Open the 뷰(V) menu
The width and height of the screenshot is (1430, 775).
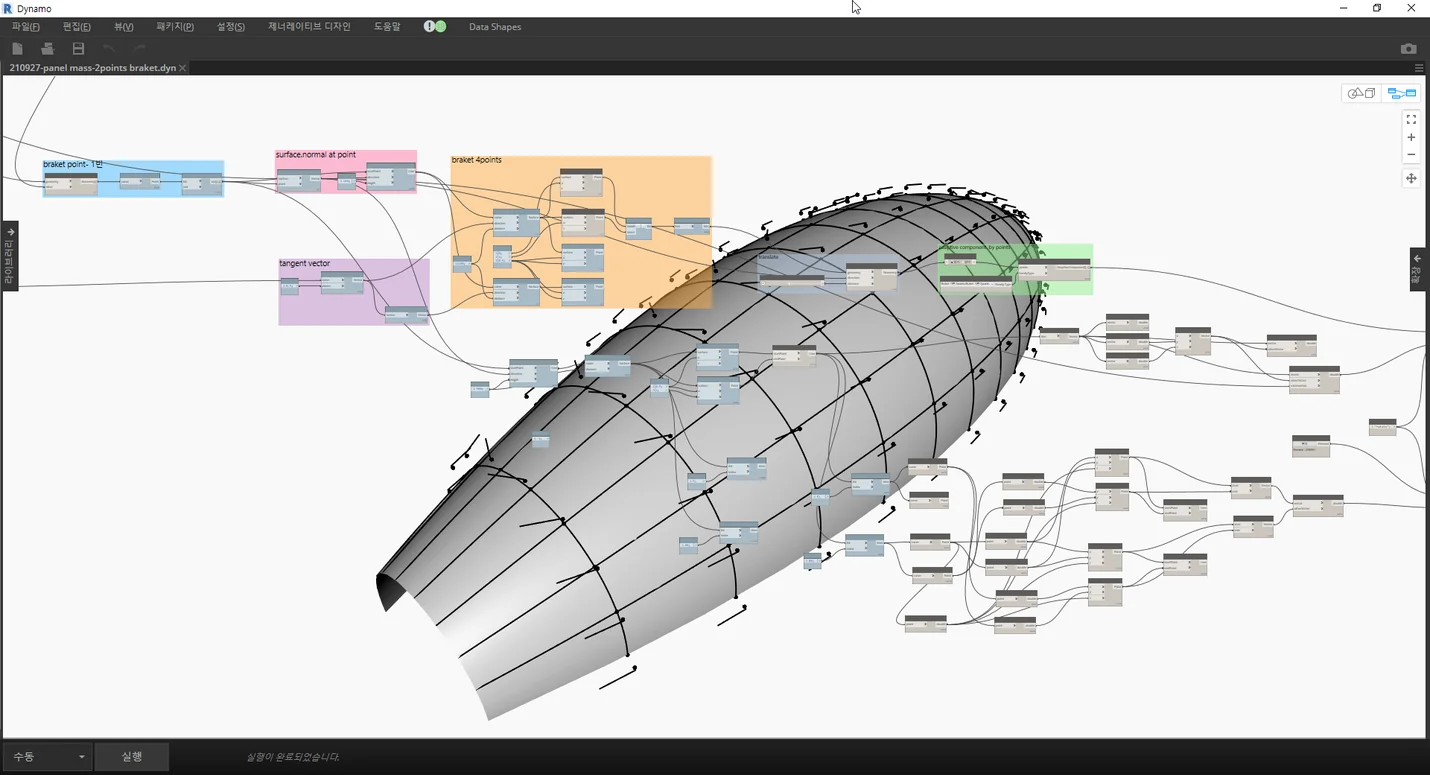pos(124,26)
